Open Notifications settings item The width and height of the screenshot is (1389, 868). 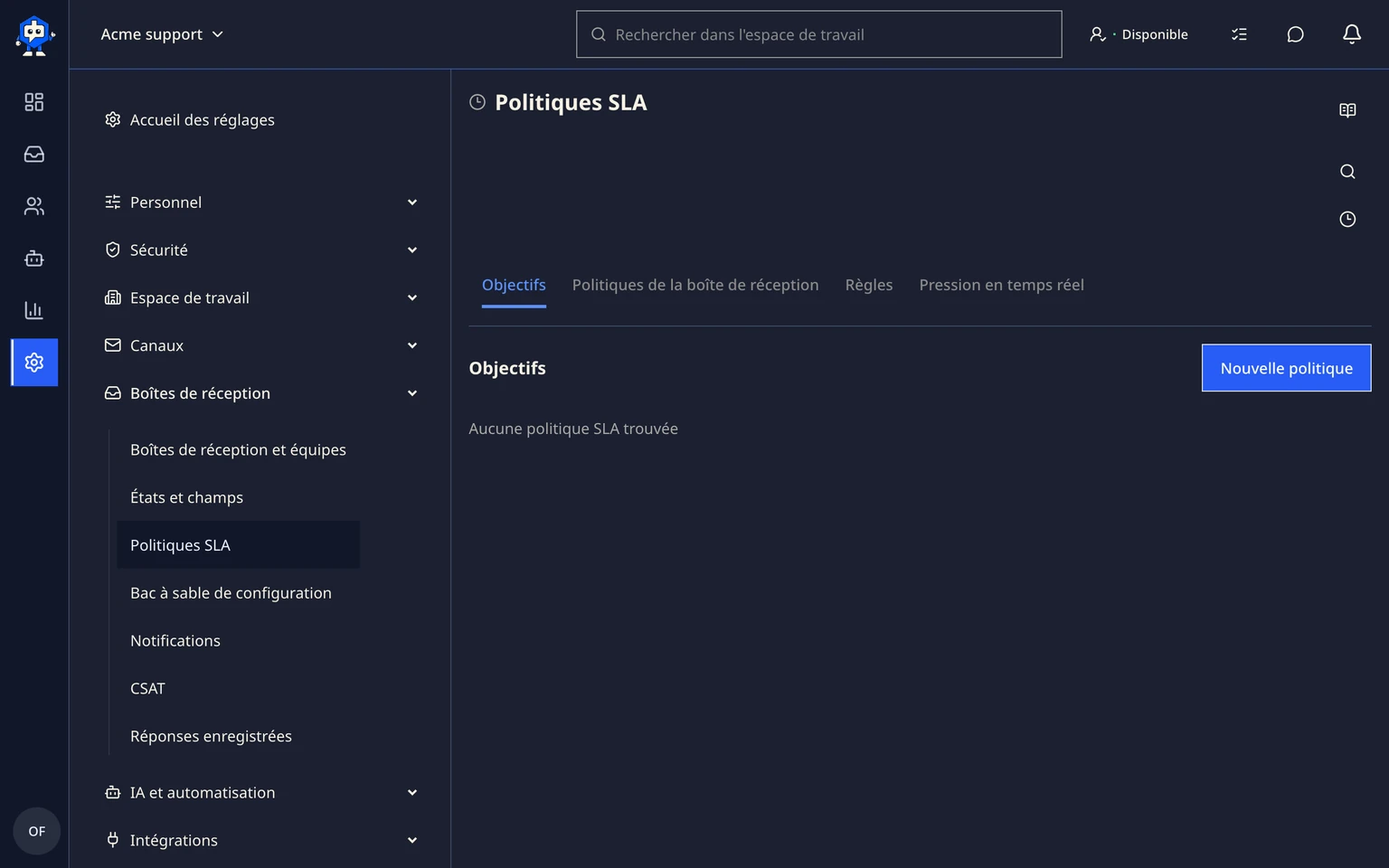[239, 641]
